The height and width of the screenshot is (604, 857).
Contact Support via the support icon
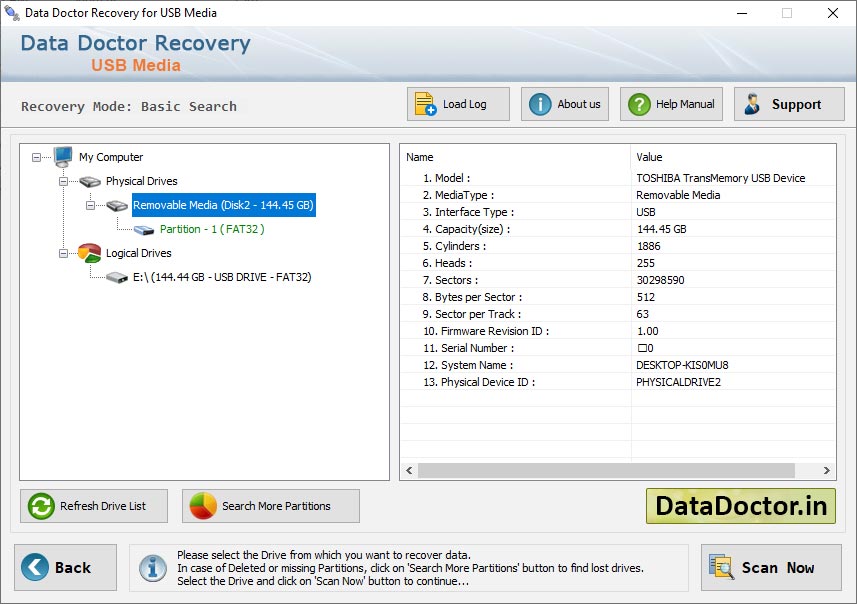[753, 103]
